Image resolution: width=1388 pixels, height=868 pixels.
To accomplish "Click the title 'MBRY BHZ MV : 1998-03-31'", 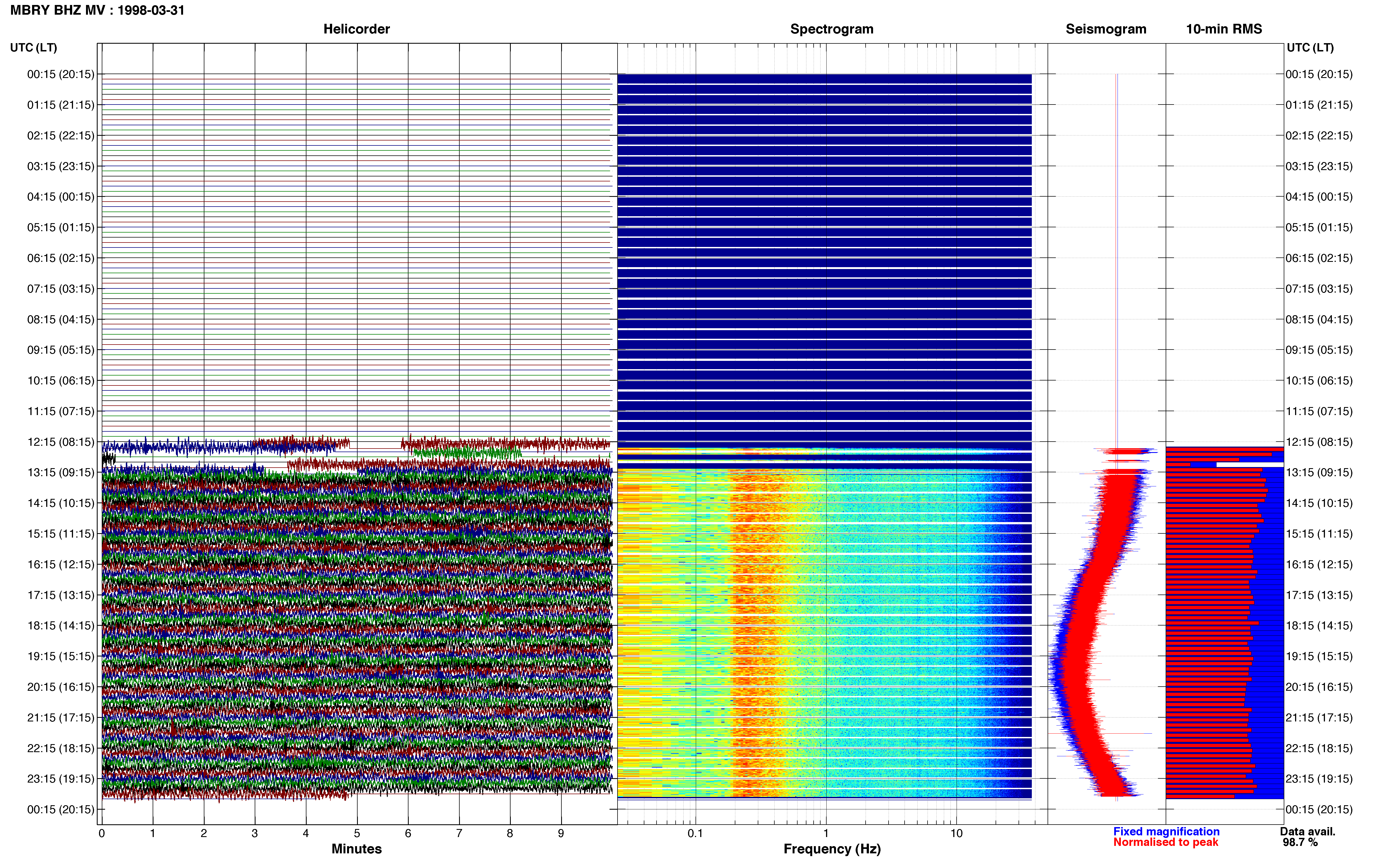I will 98,10.
